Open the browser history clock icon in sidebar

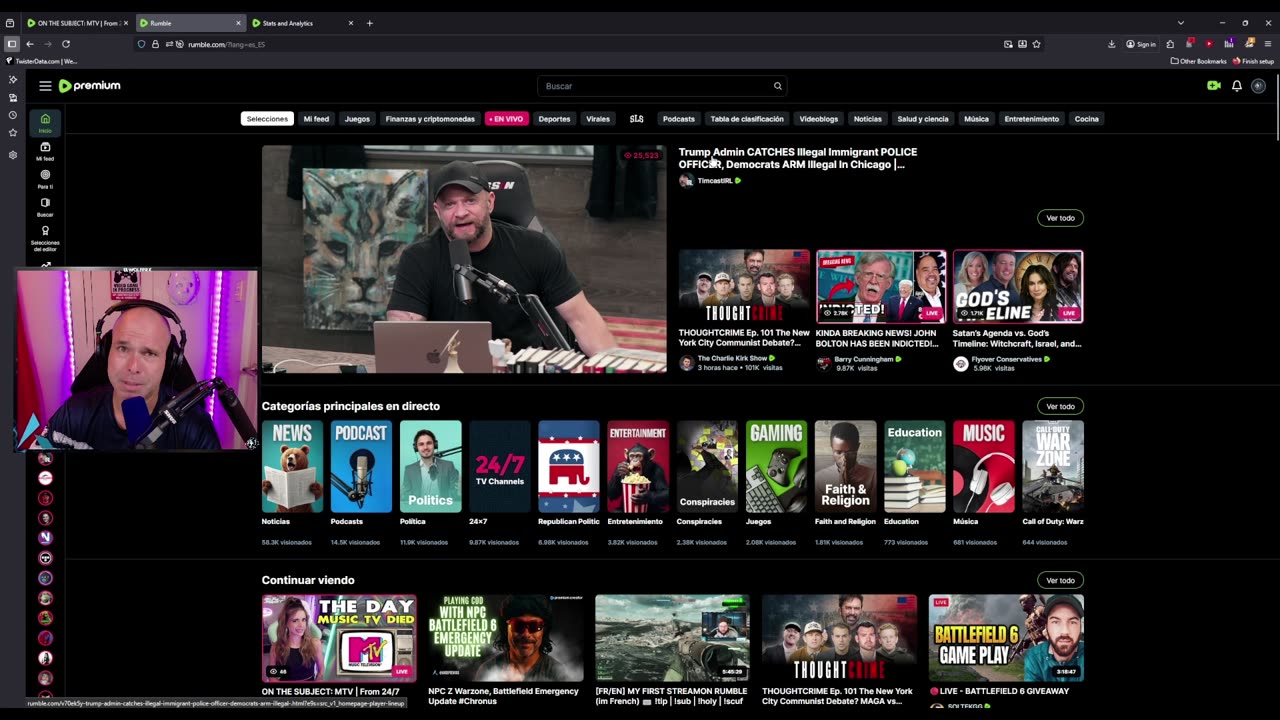pyautogui.click(x=12, y=115)
